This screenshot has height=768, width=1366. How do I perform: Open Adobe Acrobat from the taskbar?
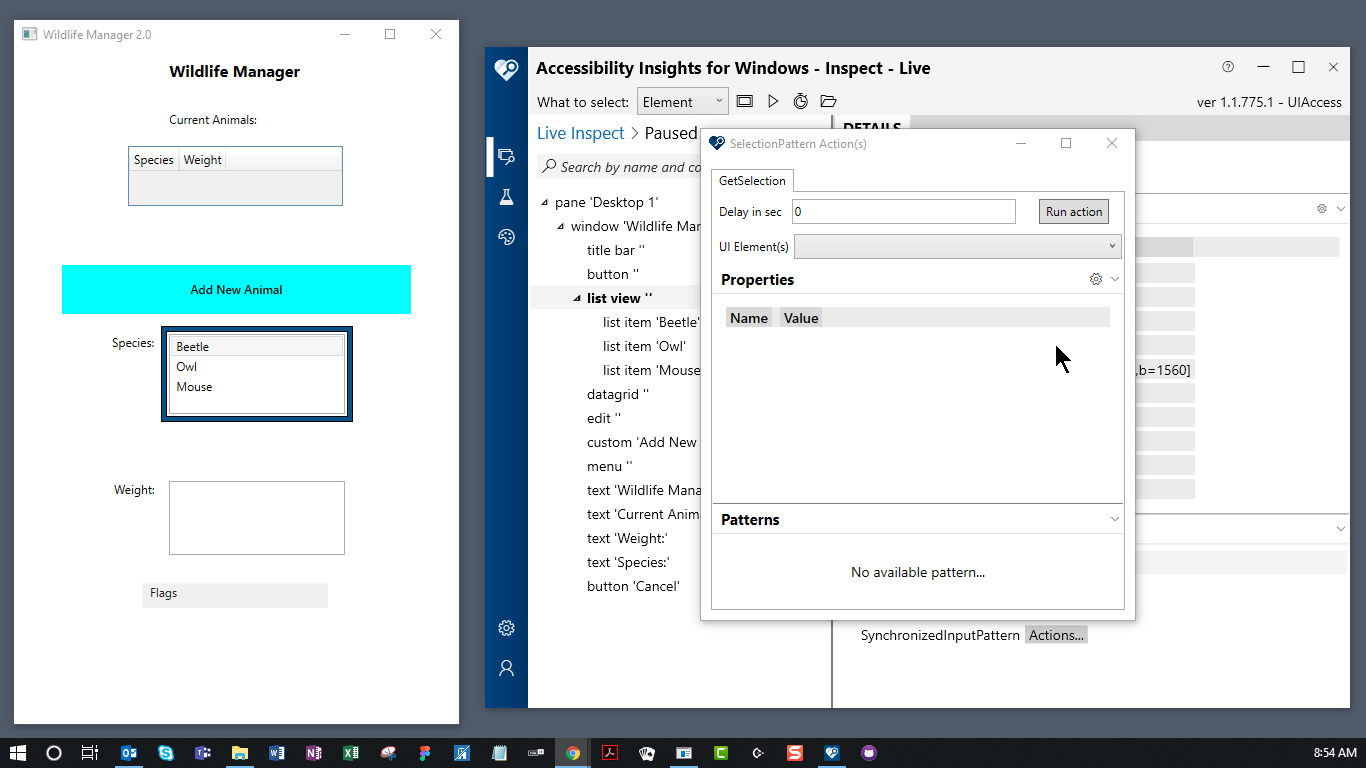[610, 753]
